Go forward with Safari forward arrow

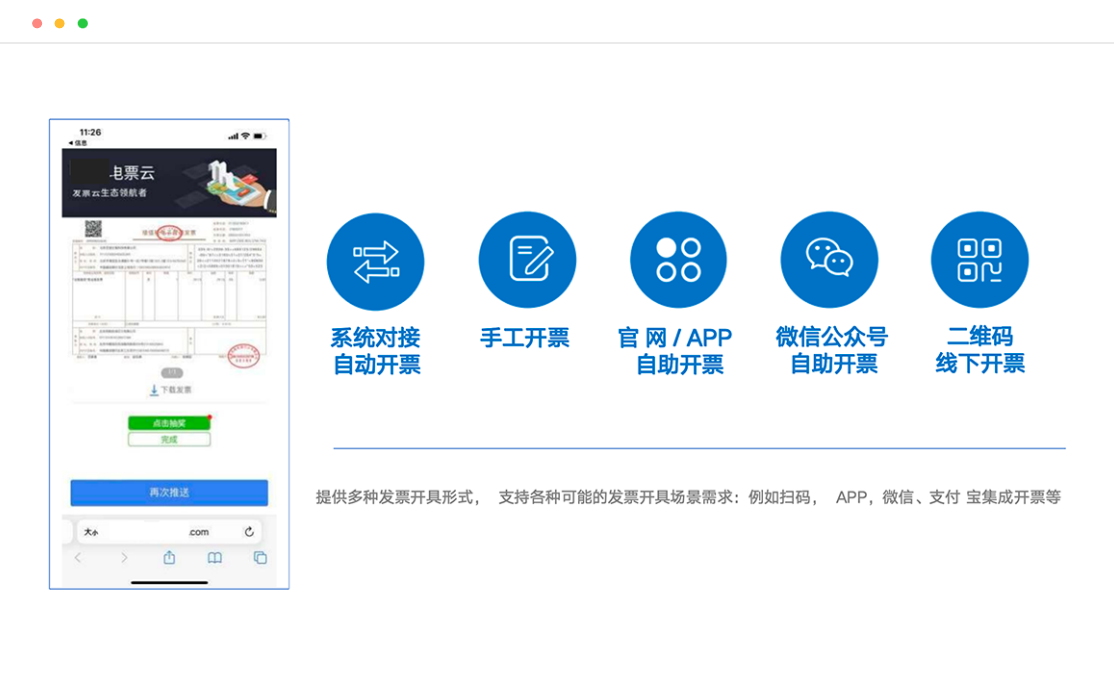coord(124,558)
